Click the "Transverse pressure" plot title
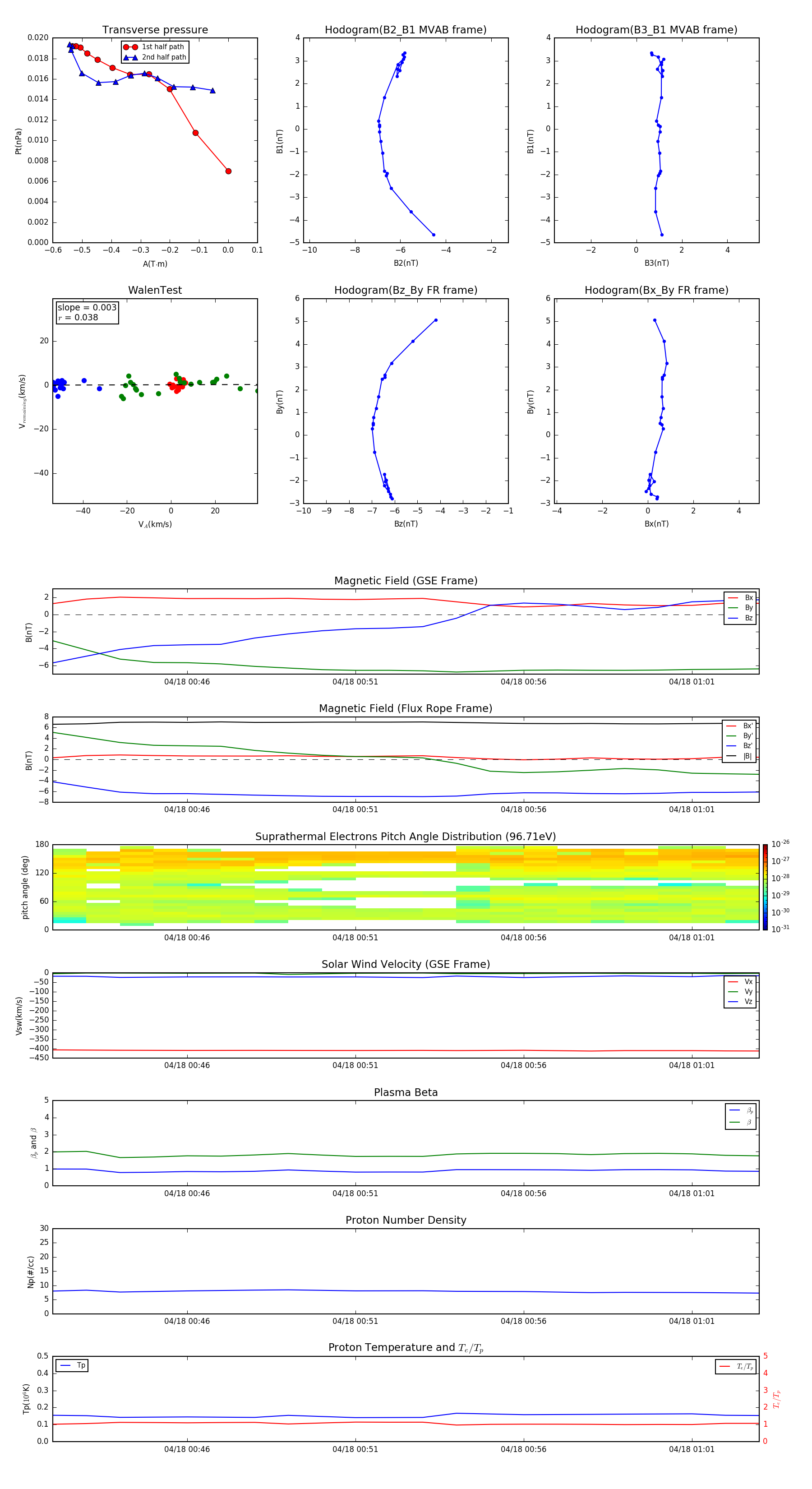The image size is (812, 1489). pyautogui.click(x=155, y=30)
